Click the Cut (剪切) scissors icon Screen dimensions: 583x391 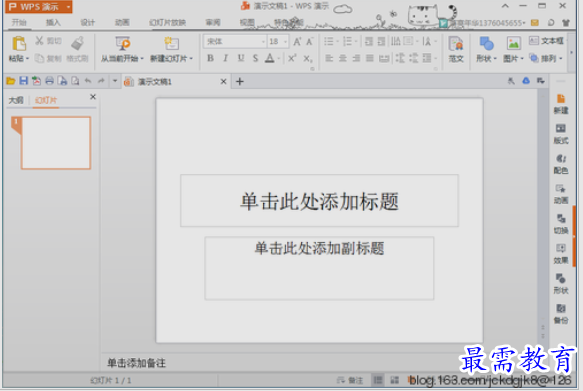pyautogui.click(x=39, y=41)
